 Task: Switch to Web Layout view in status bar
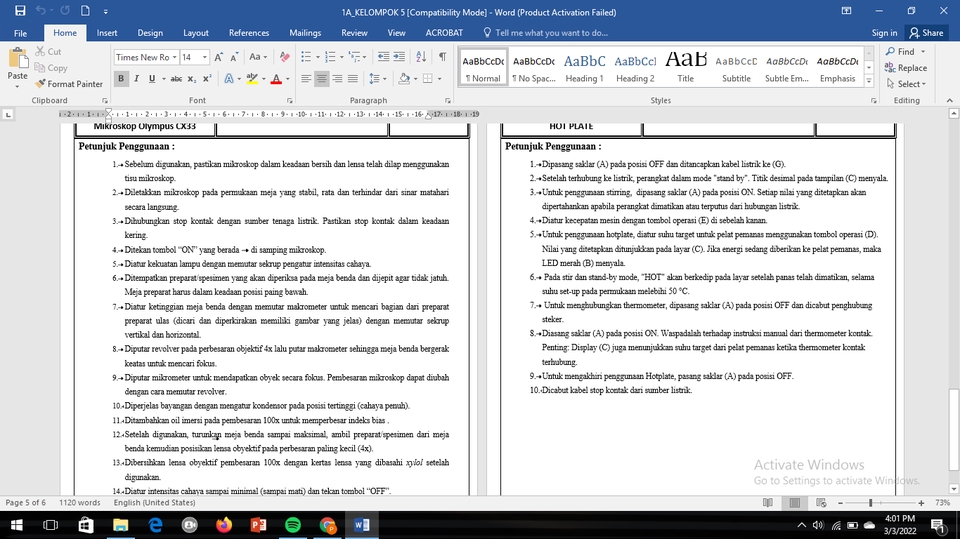click(x=821, y=503)
